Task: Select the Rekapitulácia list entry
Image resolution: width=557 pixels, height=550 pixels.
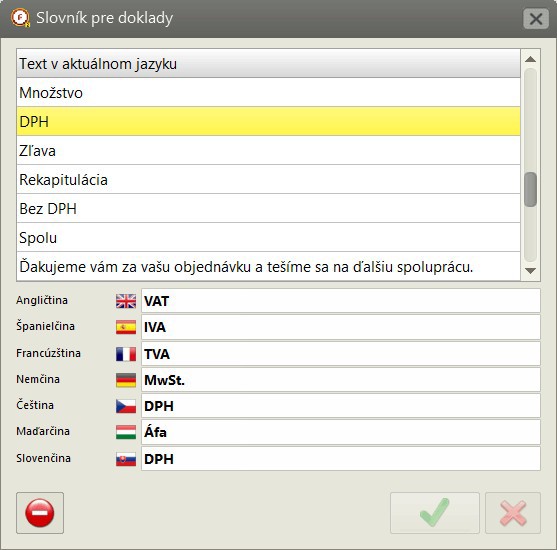Action: pos(268,179)
